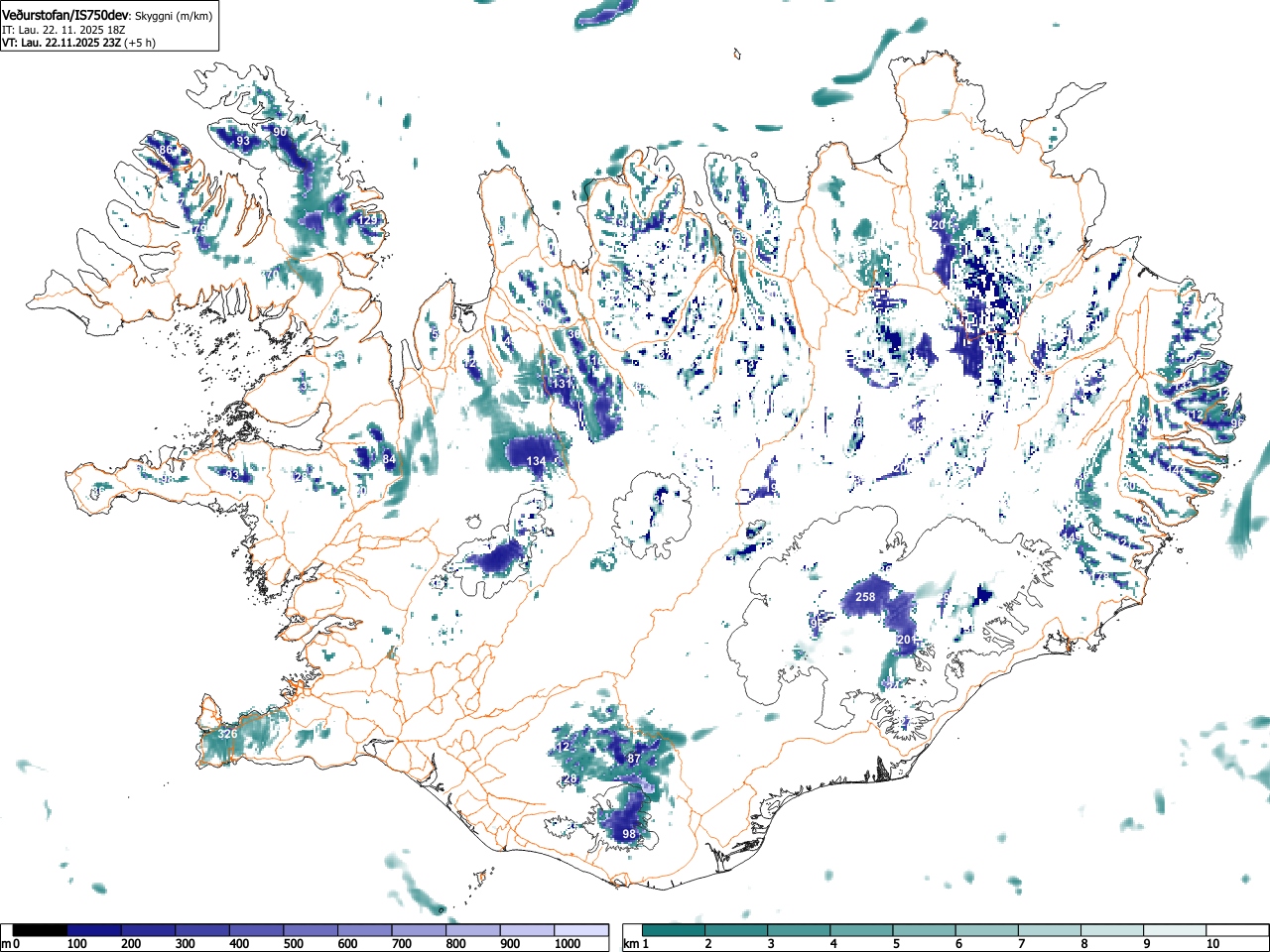This screenshot has height=952, width=1270.
Task: Click the 300–400 m legend color segment
Action: click(202, 930)
